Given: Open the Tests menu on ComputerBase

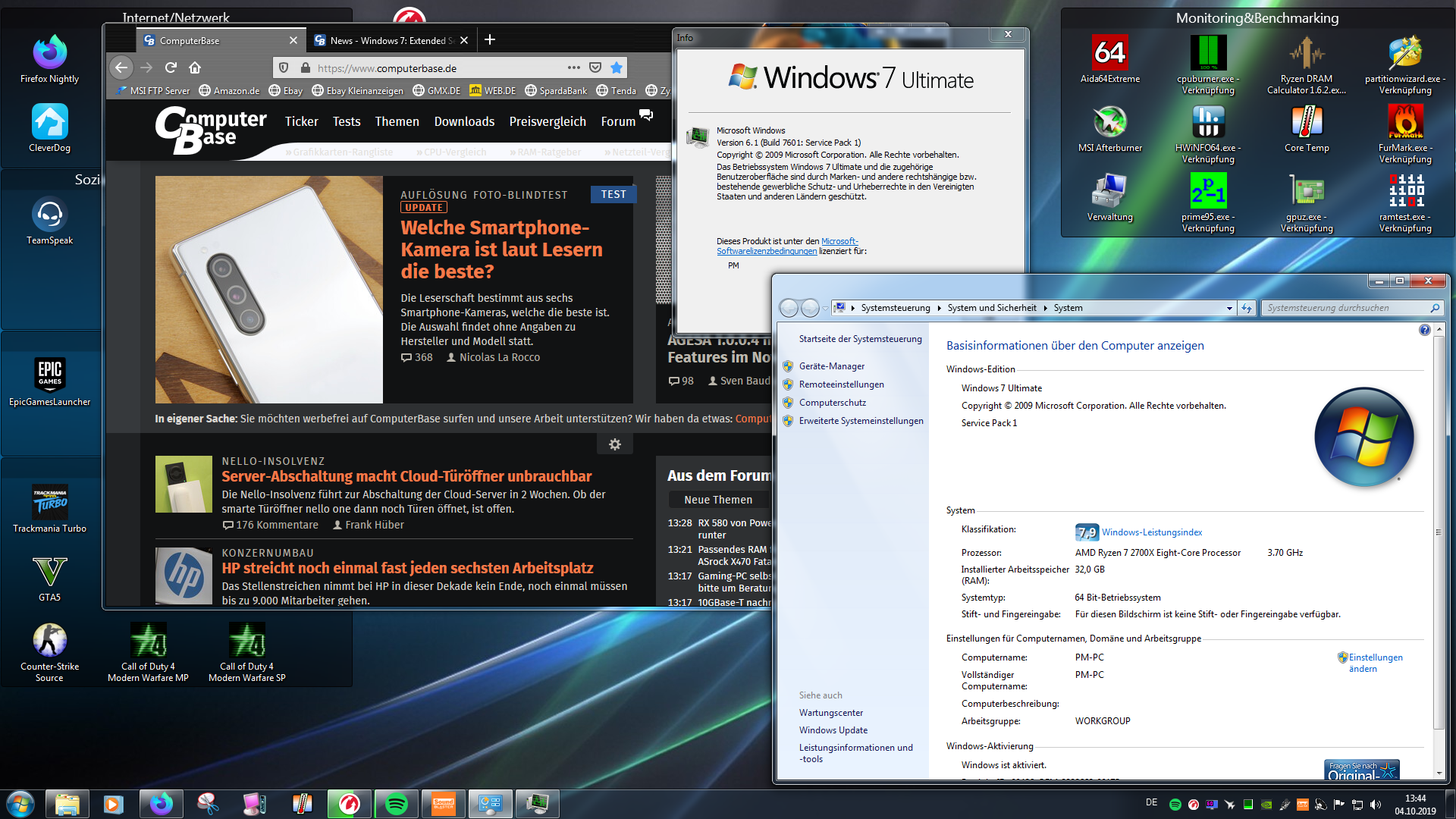Looking at the screenshot, I should click(x=346, y=121).
